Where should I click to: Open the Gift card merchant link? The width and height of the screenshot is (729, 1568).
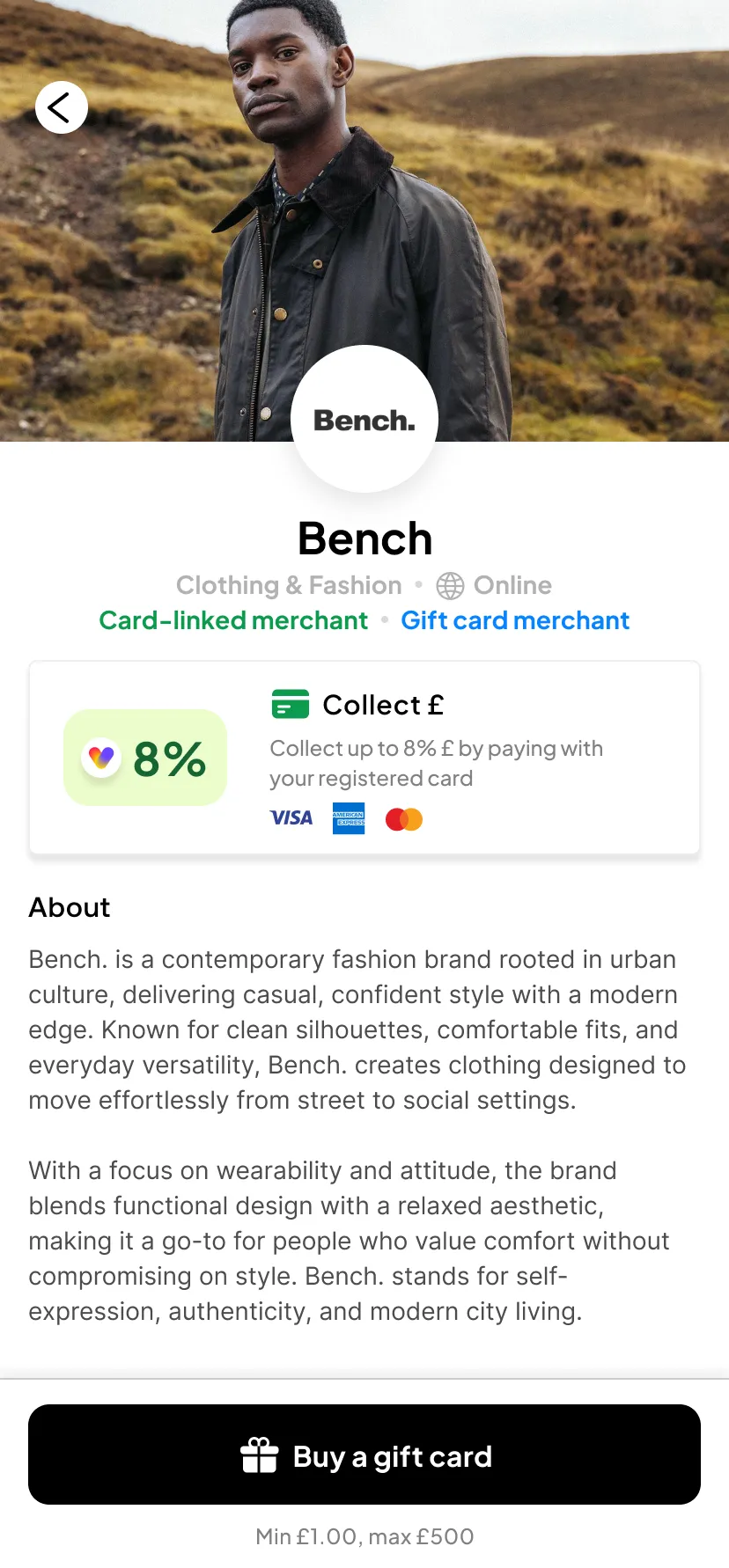click(x=515, y=620)
